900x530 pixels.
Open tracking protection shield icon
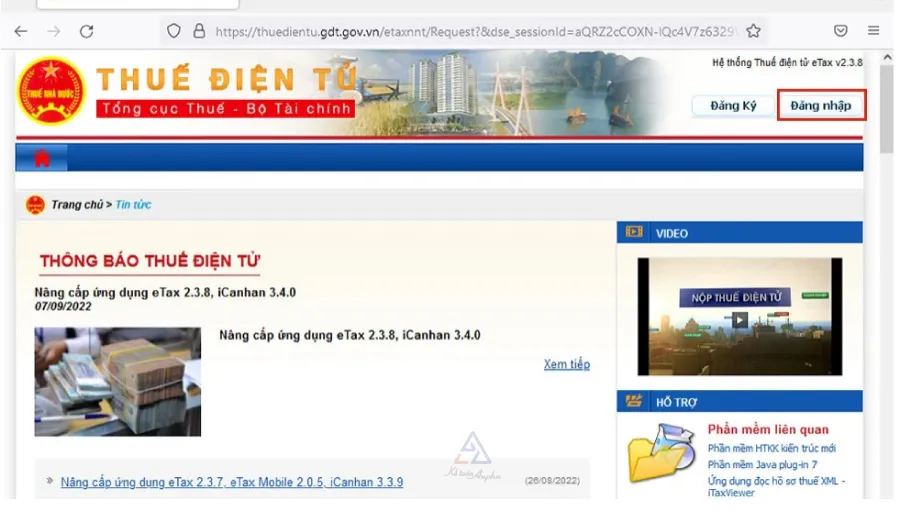coord(173,31)
